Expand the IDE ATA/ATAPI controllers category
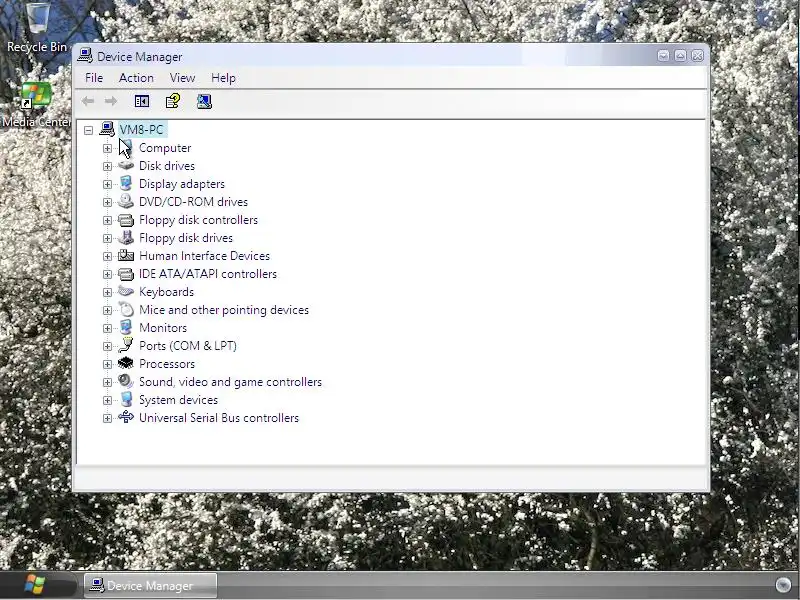800x600 pixels. 107,274
